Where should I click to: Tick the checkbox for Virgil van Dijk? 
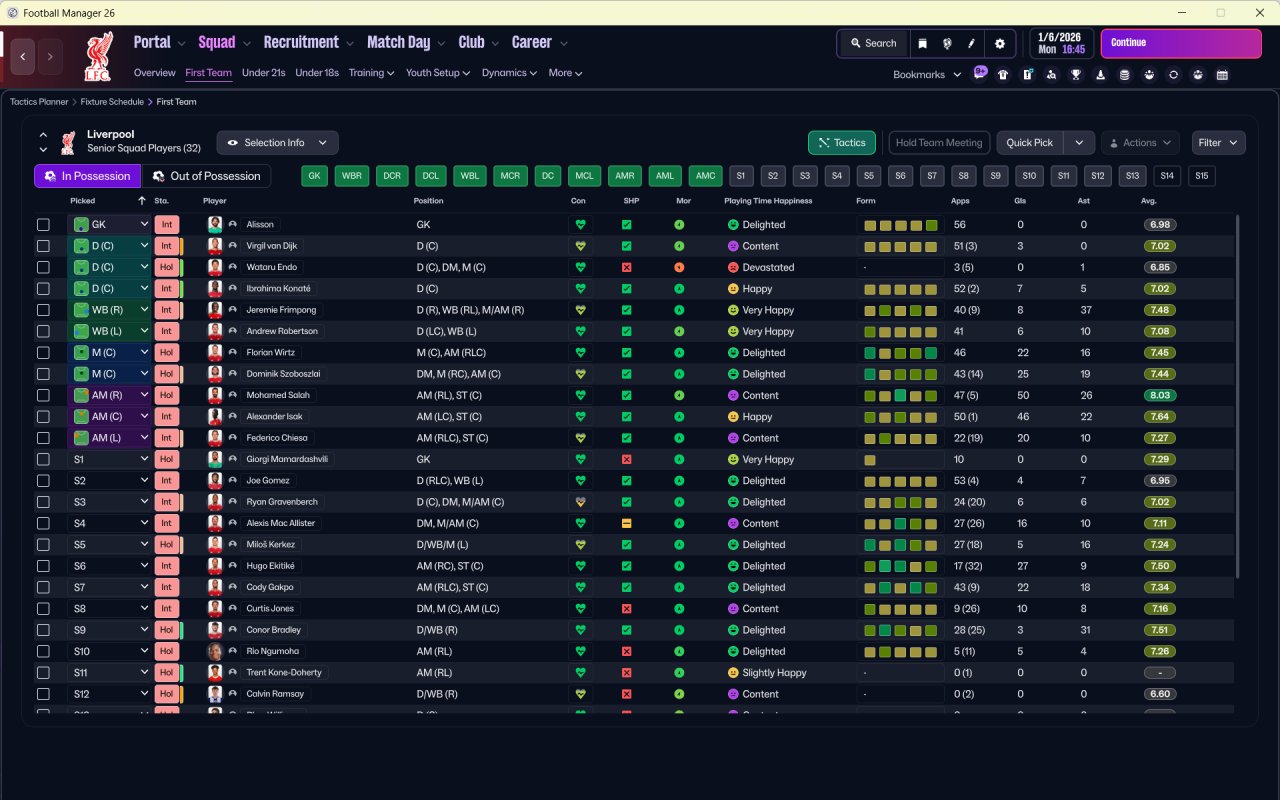click(43, 246)
